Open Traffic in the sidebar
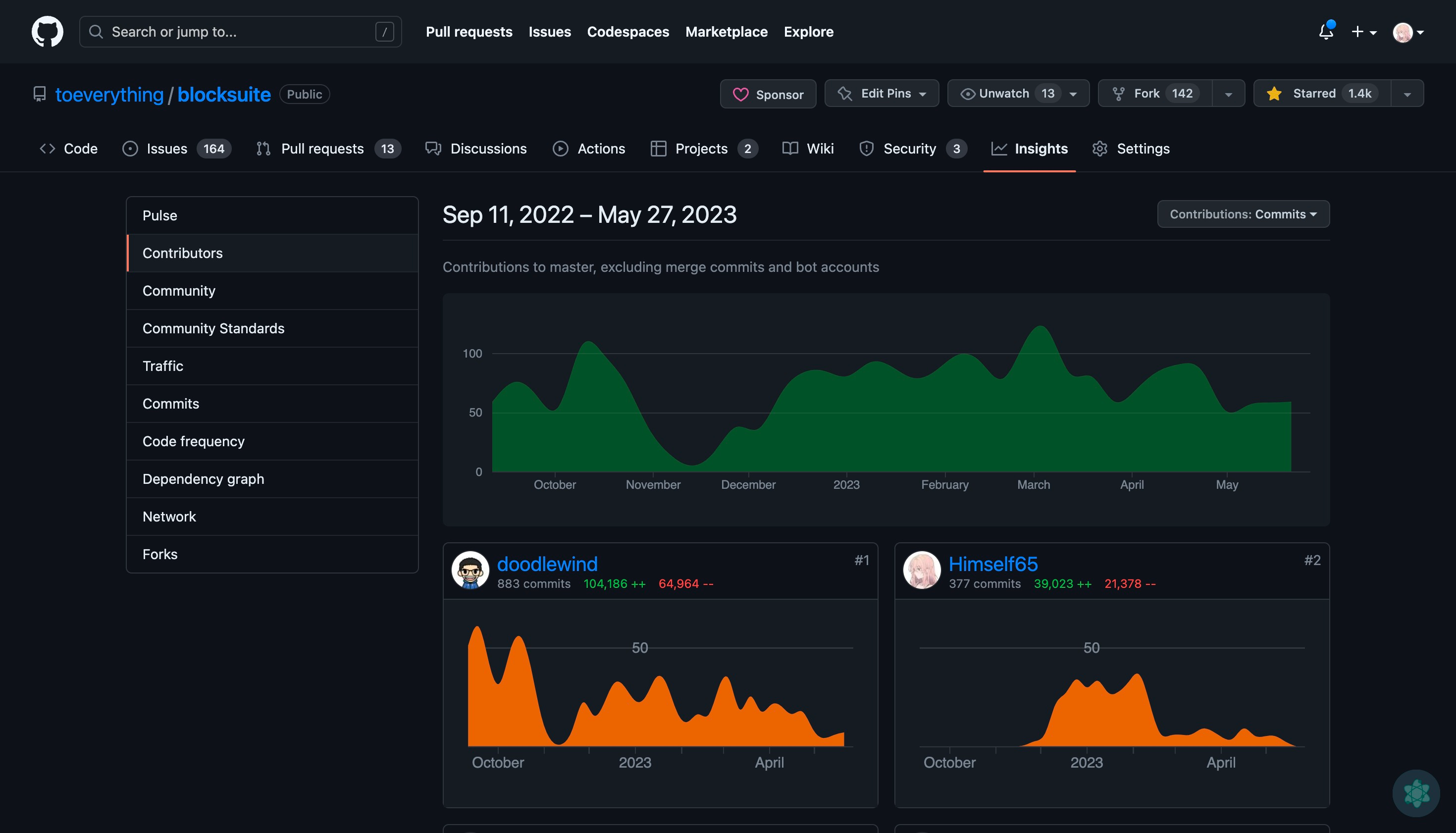The height and width of the screenshot is (833, 1456). point(272,366)
